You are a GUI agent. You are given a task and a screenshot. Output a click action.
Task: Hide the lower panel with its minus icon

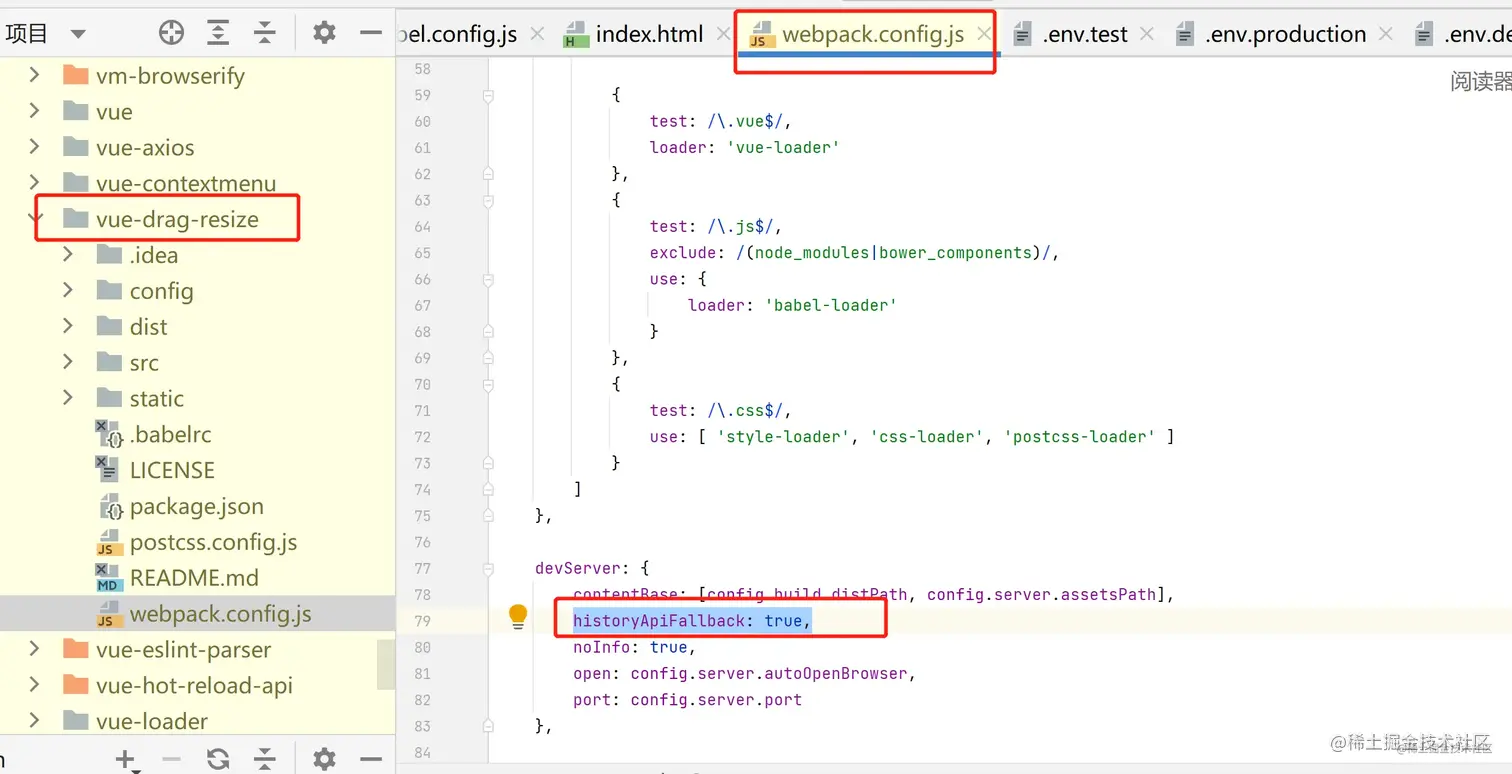371,759
